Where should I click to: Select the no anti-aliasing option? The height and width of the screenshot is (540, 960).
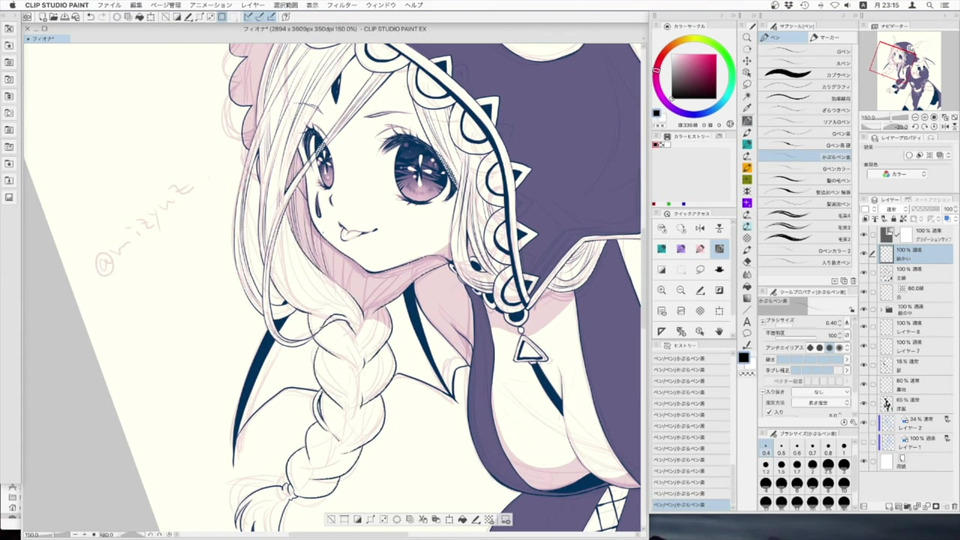[810, 347]
